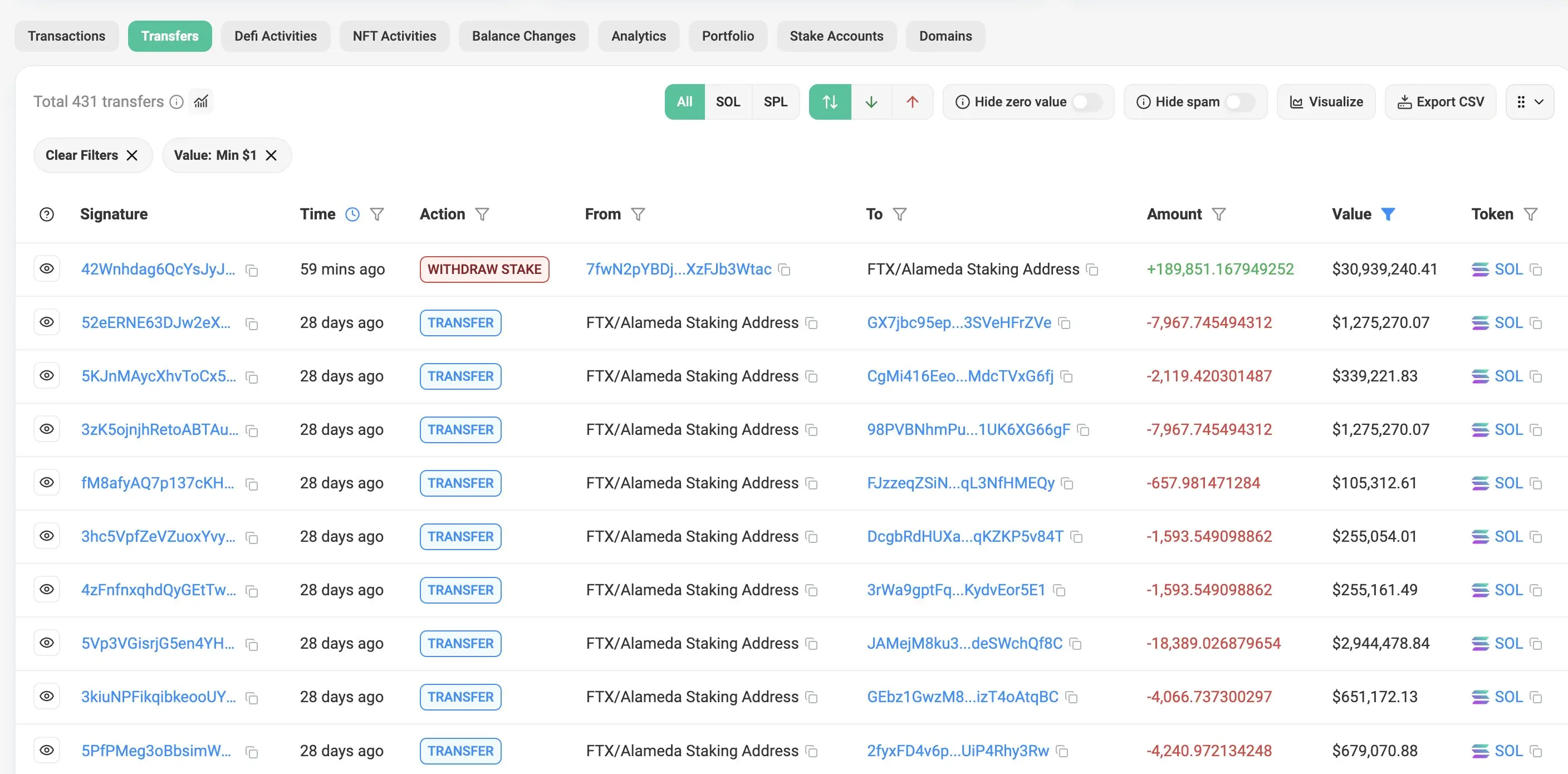Select the green incoming-only arrow filter
Screen dimensions: 1568x774
pos(871,101)
